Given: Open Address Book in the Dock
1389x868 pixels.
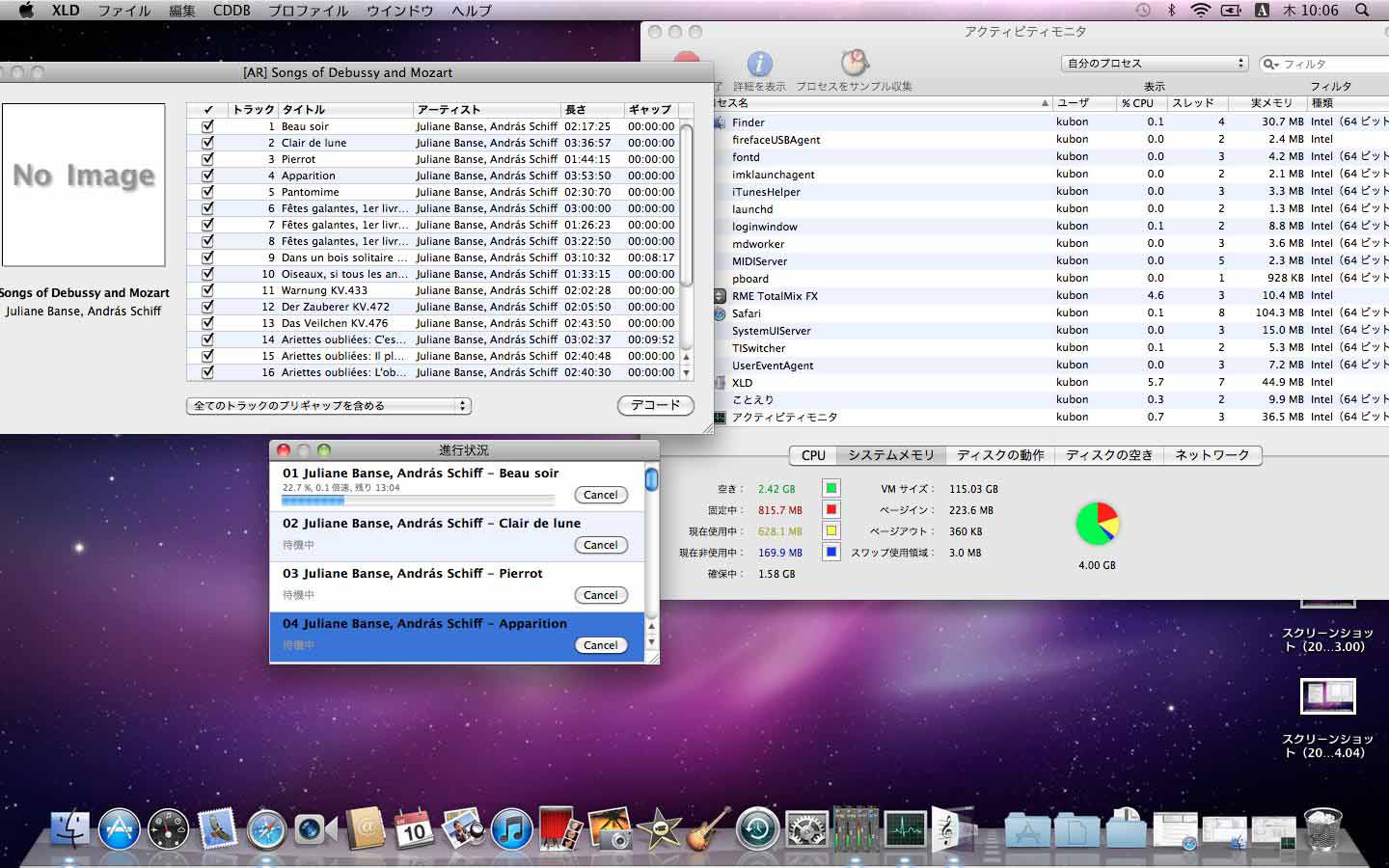Looking at the screenshot, I should [365, 828].
